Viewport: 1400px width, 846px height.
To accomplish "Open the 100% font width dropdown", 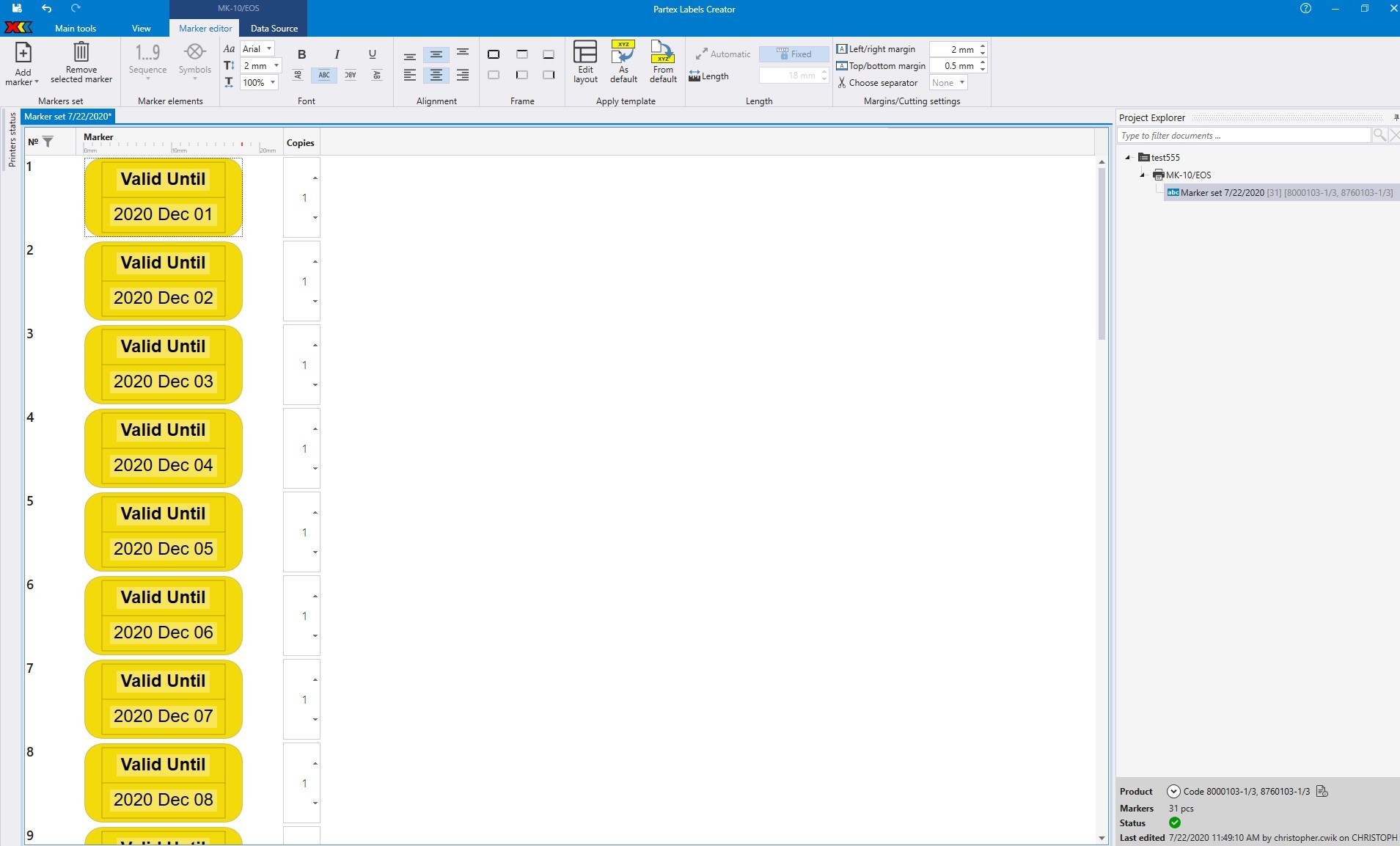I will click(260, 82).
